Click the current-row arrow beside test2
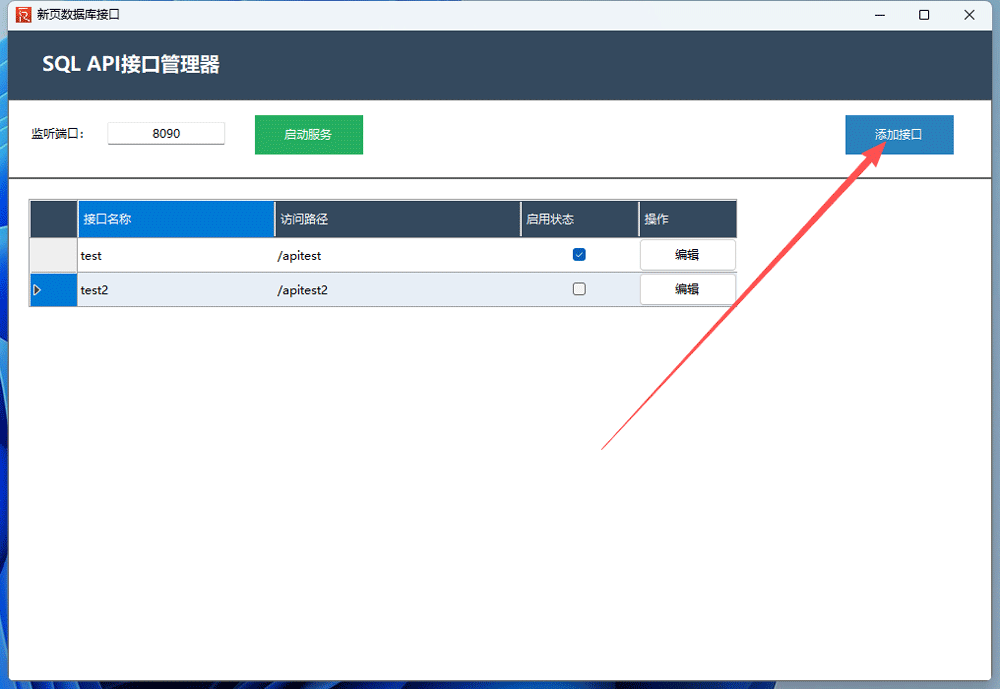 pyautogui.click(x=38, y=290)
